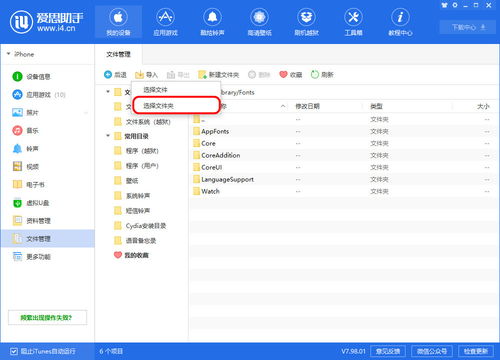The image size is (500, 360).
Task: Click the 删除 delete toolbar button
Action: (x=259, y=75)
